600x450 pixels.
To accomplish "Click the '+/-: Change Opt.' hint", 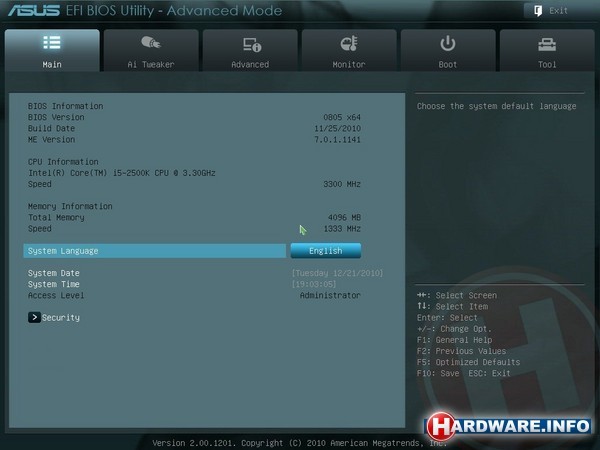I will tap(454, 329).
